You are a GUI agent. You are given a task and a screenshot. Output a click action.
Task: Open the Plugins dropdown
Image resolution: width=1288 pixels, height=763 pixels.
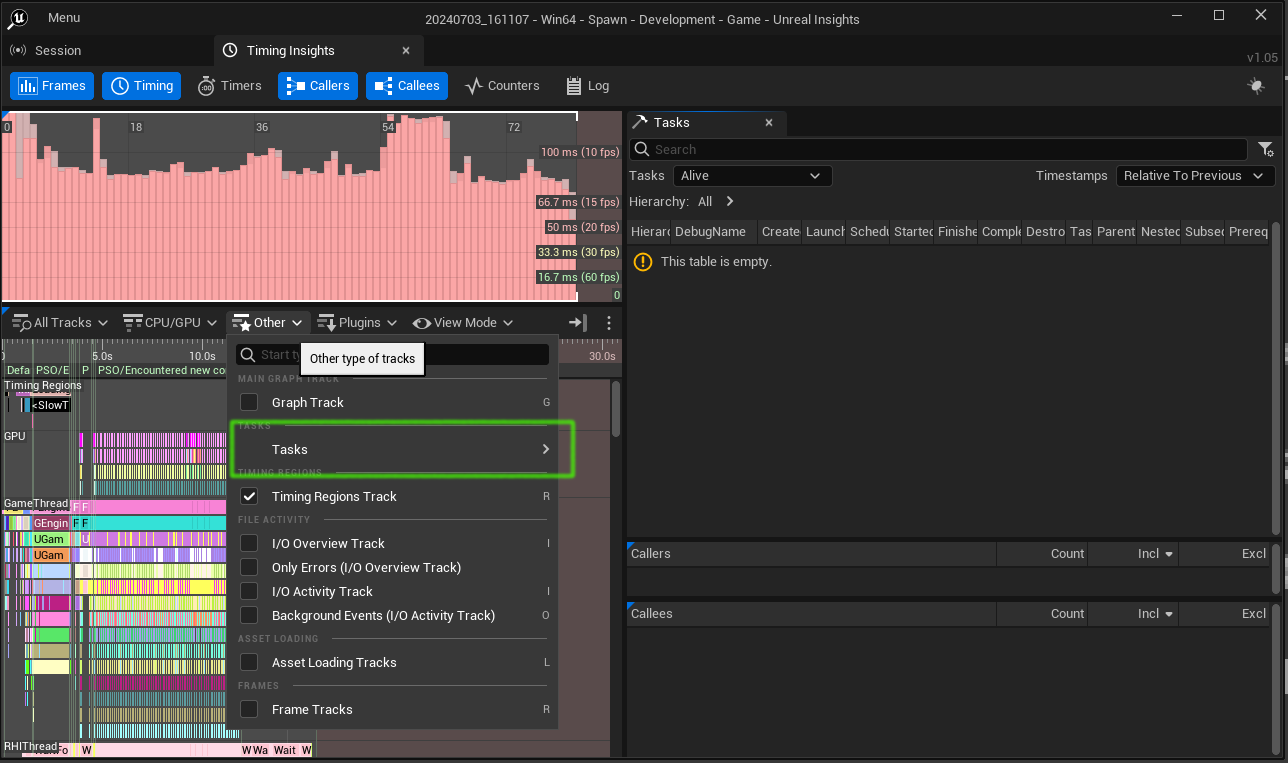click(x=357, y=322)
